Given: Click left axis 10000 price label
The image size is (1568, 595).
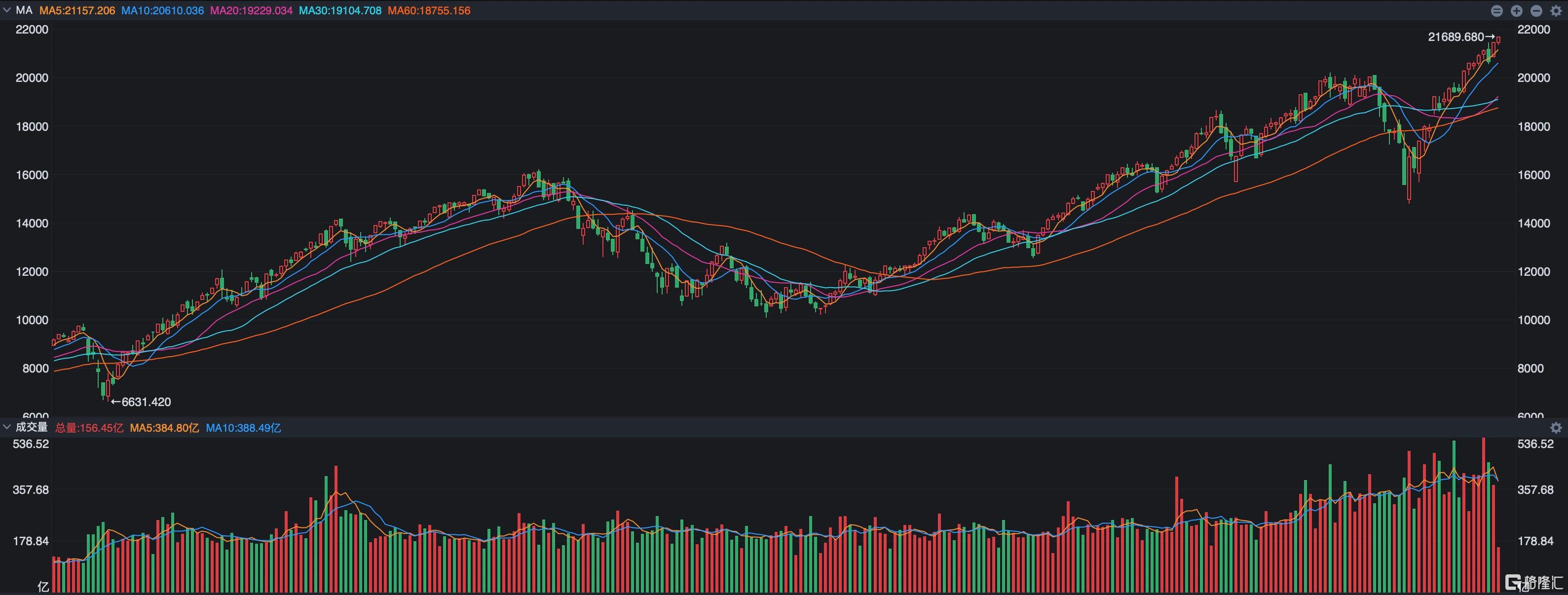Looking at the screenshot, I should (x=32, y=320).
